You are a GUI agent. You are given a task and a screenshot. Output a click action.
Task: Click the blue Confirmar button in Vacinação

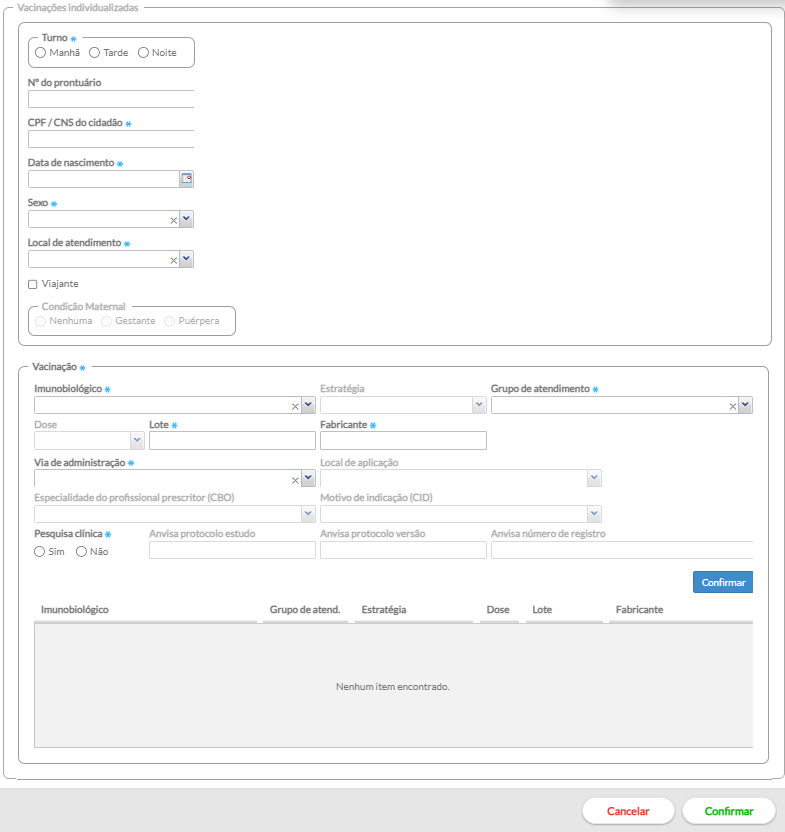point(722,582)
